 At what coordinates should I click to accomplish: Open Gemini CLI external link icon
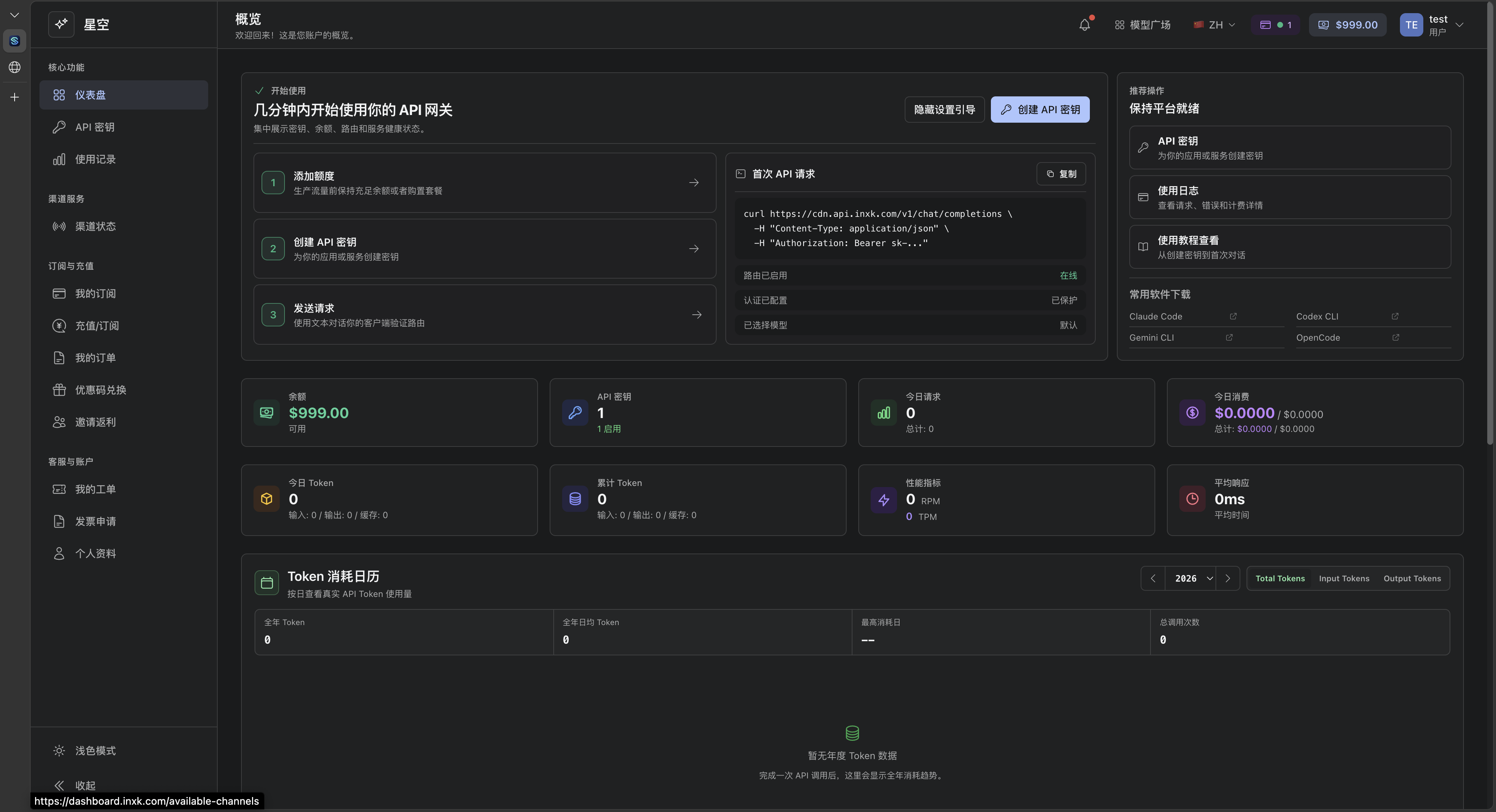[x=1229, y=337]
